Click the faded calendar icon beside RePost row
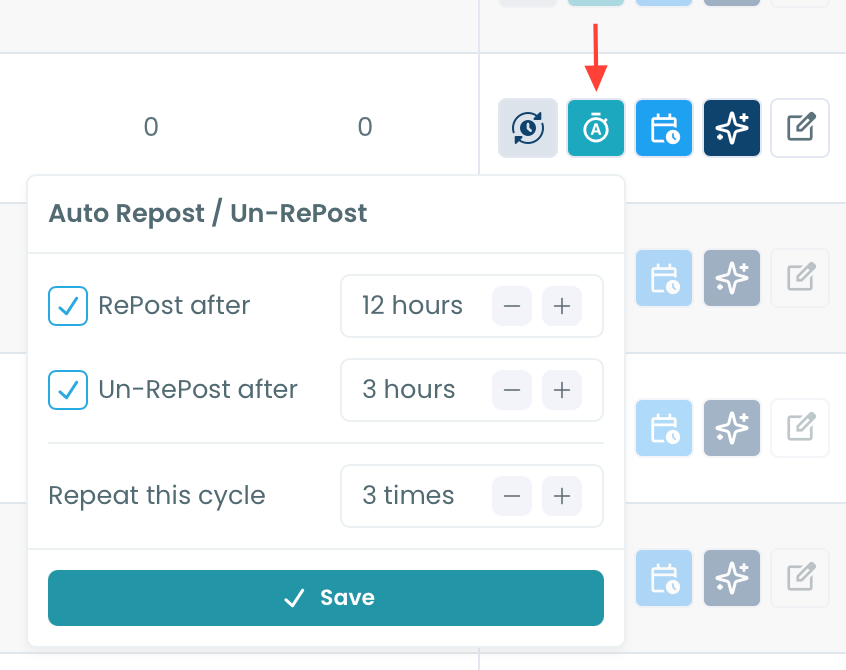846x670 pixels. coord(664,278)
